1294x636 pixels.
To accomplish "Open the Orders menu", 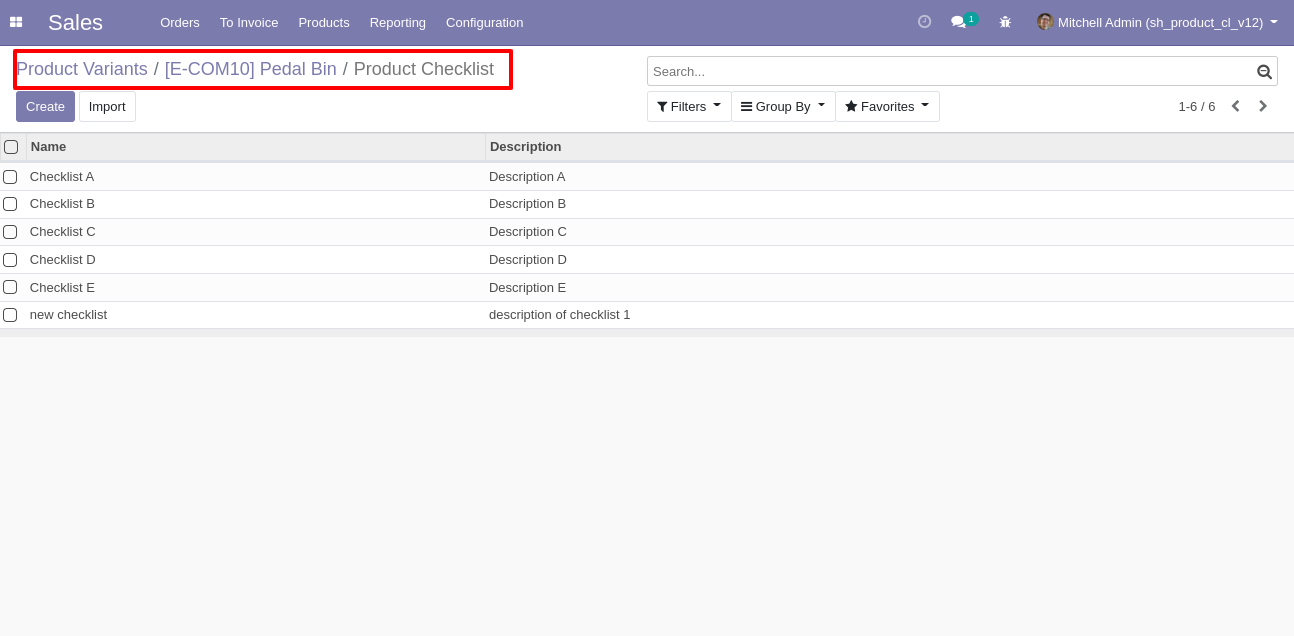I will (180, 22).
